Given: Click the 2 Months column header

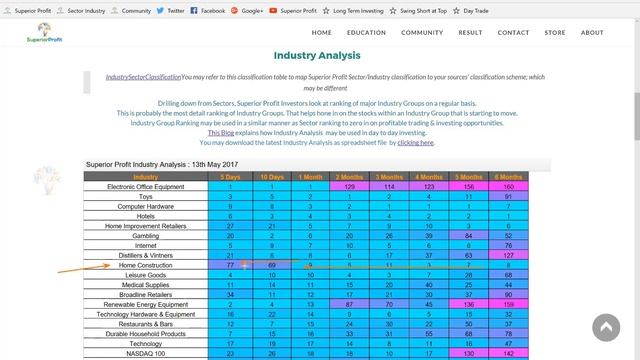Looking at the screenshot, I should pos(349,177).
